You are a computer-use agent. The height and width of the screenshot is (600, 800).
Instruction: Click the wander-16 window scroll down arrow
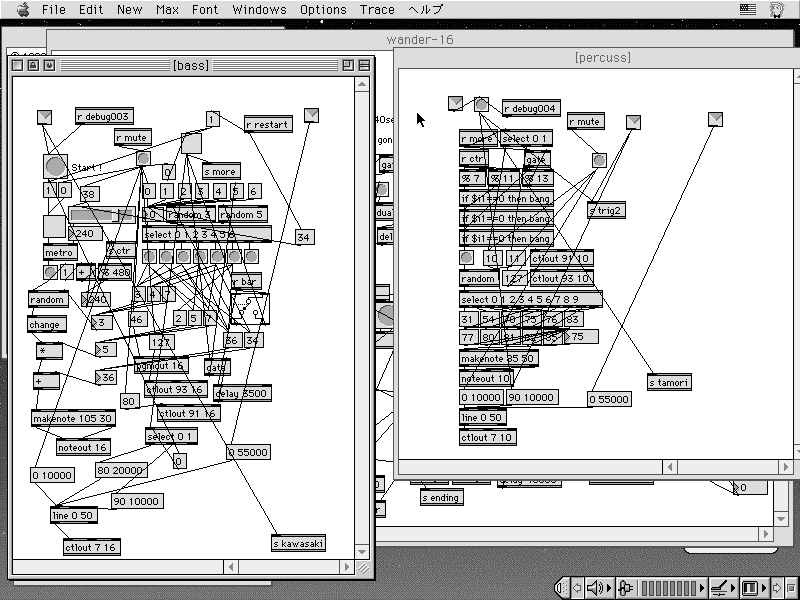(x=781, y=519)
